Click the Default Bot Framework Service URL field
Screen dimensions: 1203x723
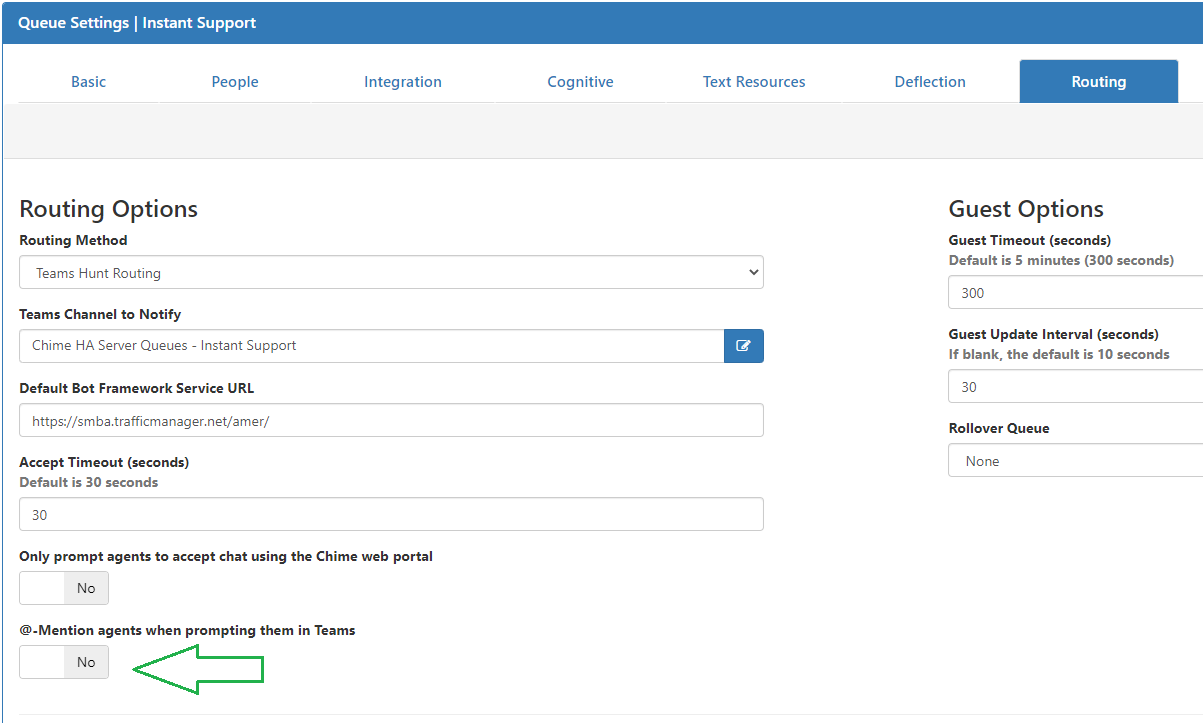pos(391,421)
